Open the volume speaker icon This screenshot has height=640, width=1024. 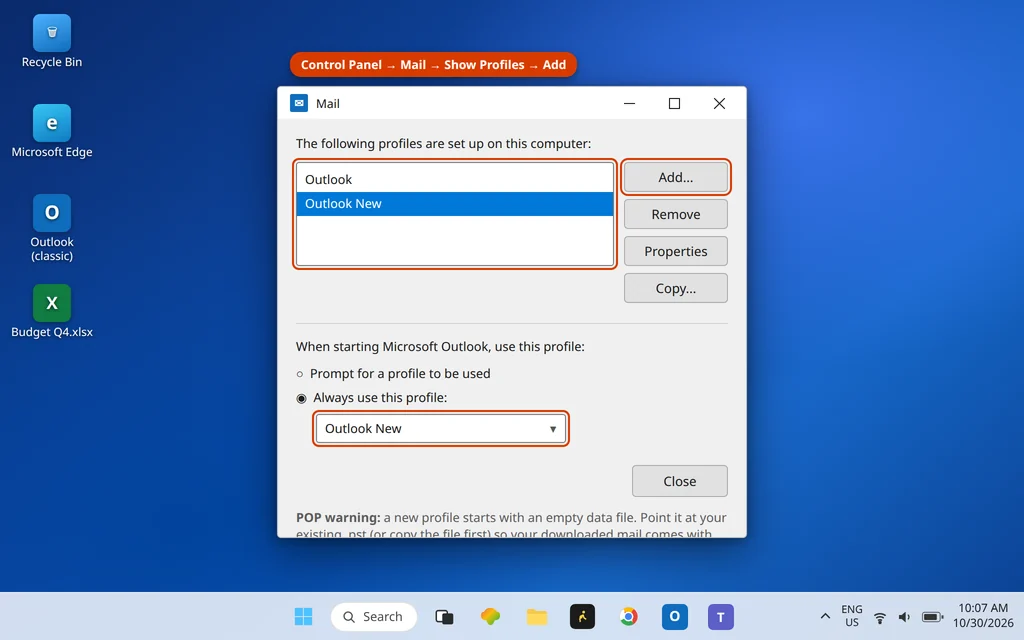(904, 617)
